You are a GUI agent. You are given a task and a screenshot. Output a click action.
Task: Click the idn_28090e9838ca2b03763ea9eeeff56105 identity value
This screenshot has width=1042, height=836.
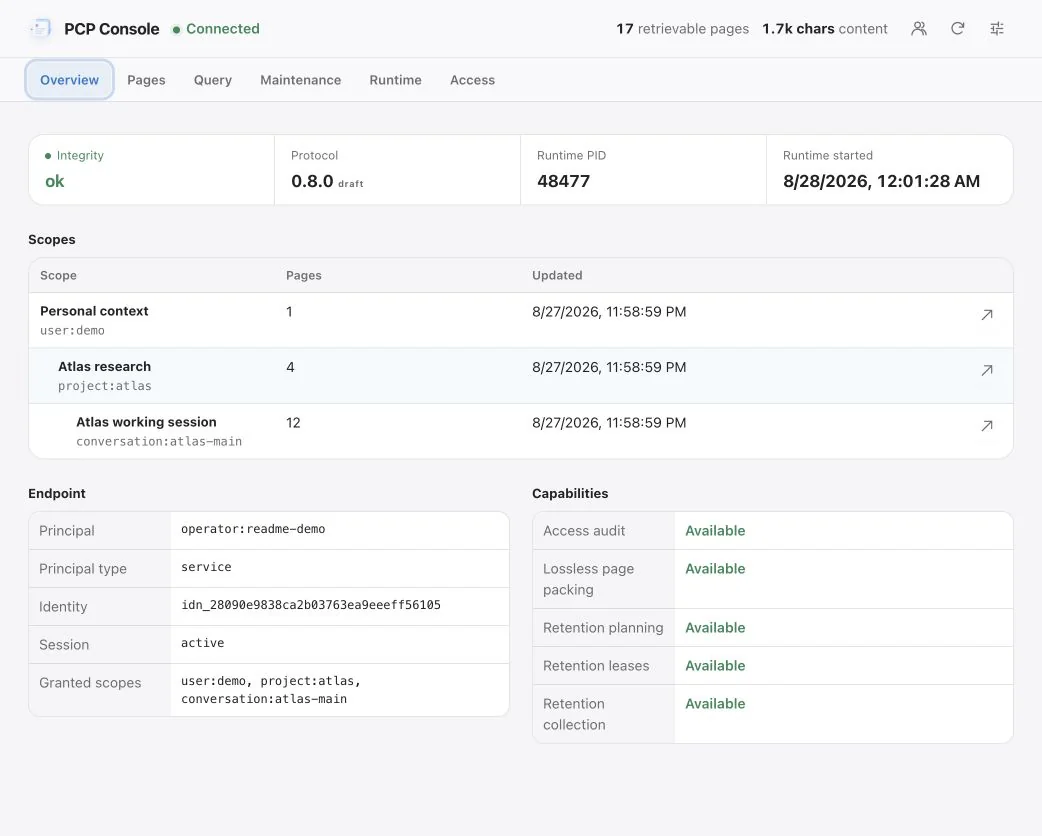tap(311, 605)
